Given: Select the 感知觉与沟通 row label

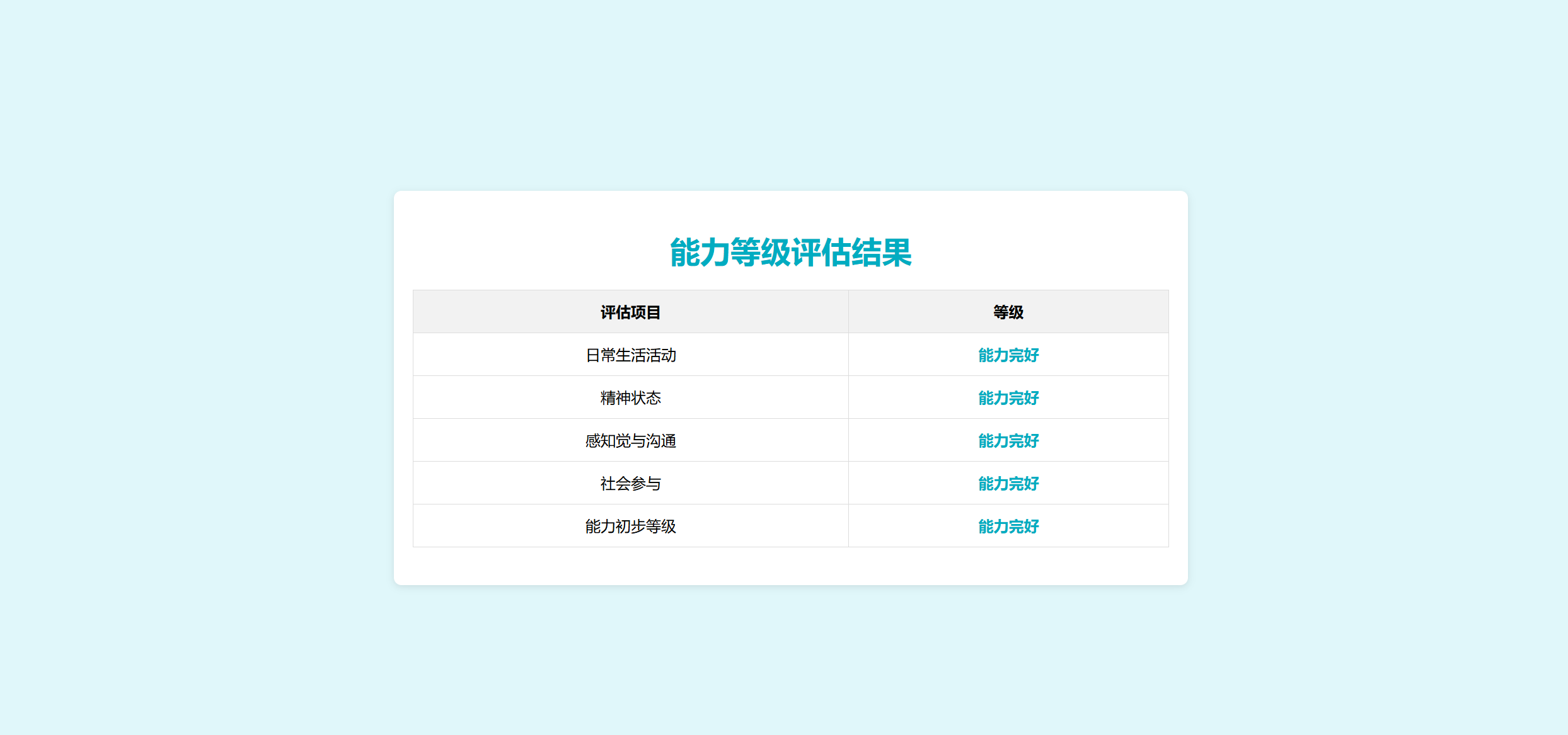Looking at the screenshot, I should [630, 441].
